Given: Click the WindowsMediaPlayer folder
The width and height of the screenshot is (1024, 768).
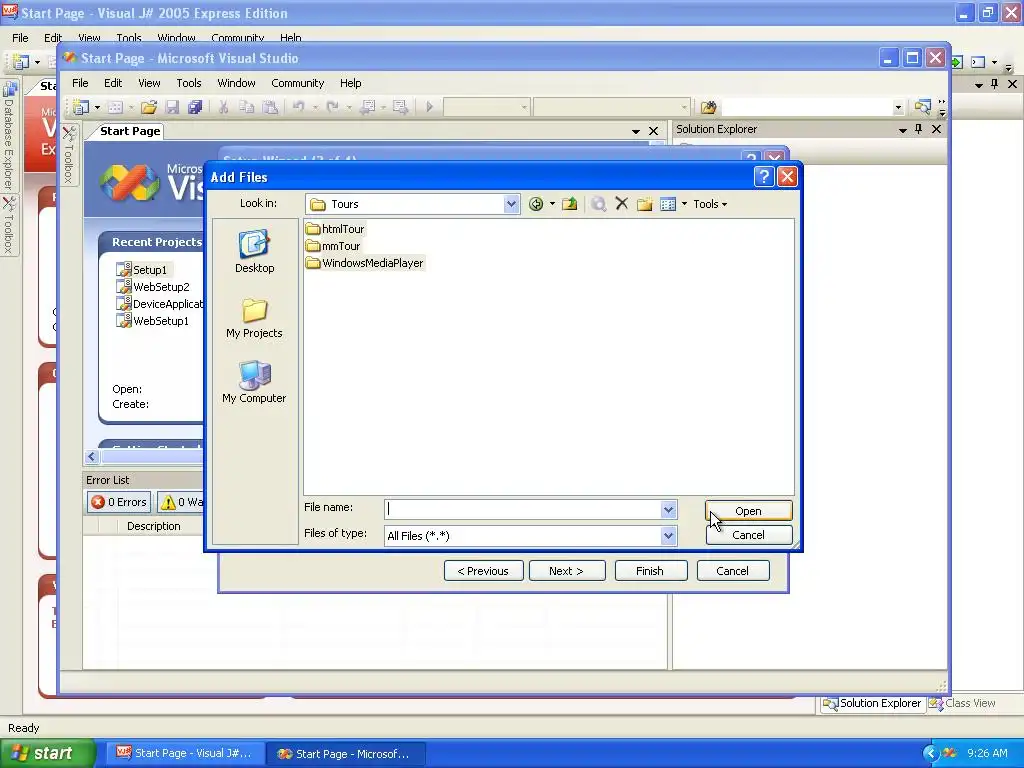Looking at the screenshot, I should pos(364,263).
